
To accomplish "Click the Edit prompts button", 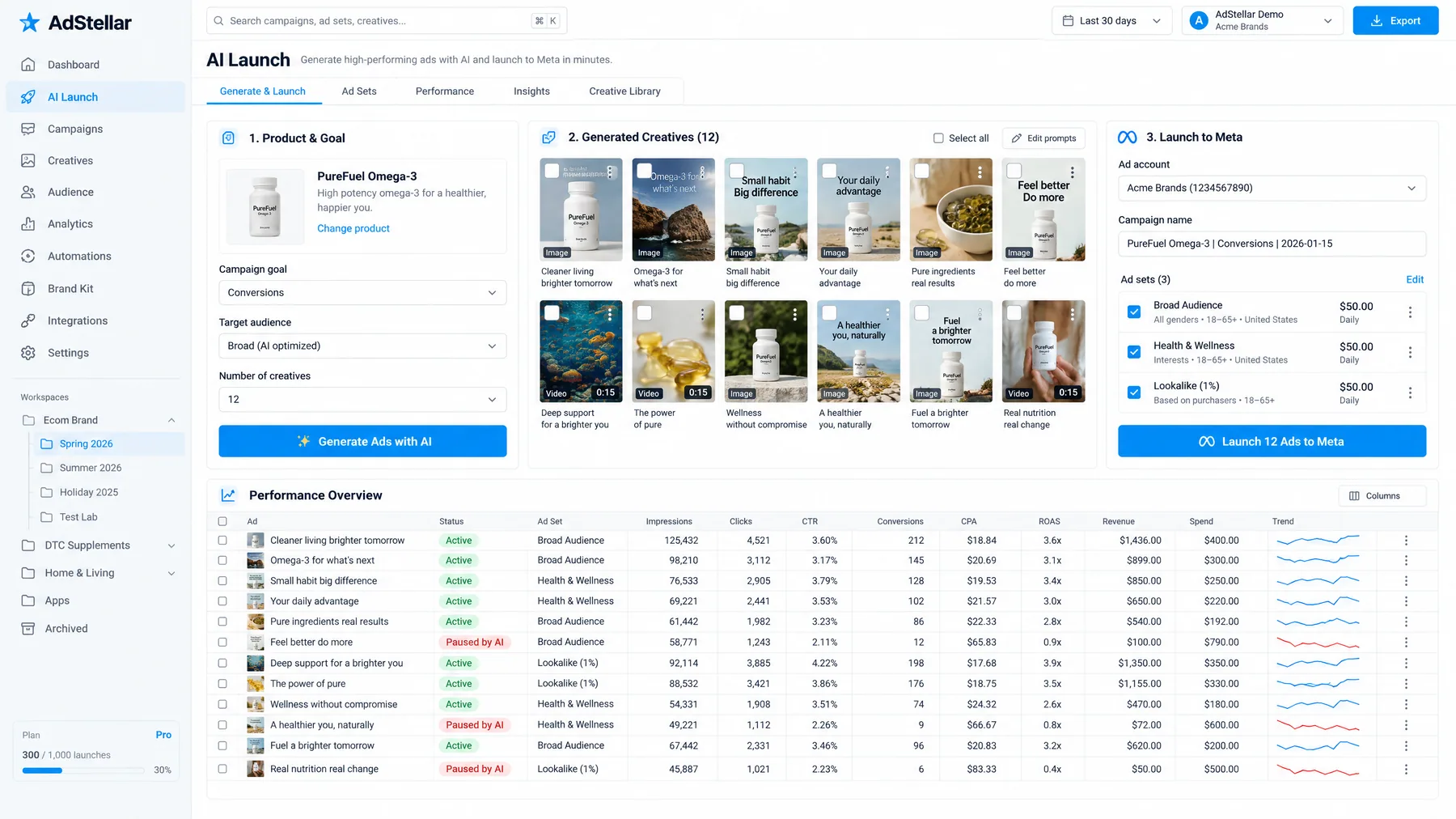I will pyautogui.click(x=1043, y=138).
